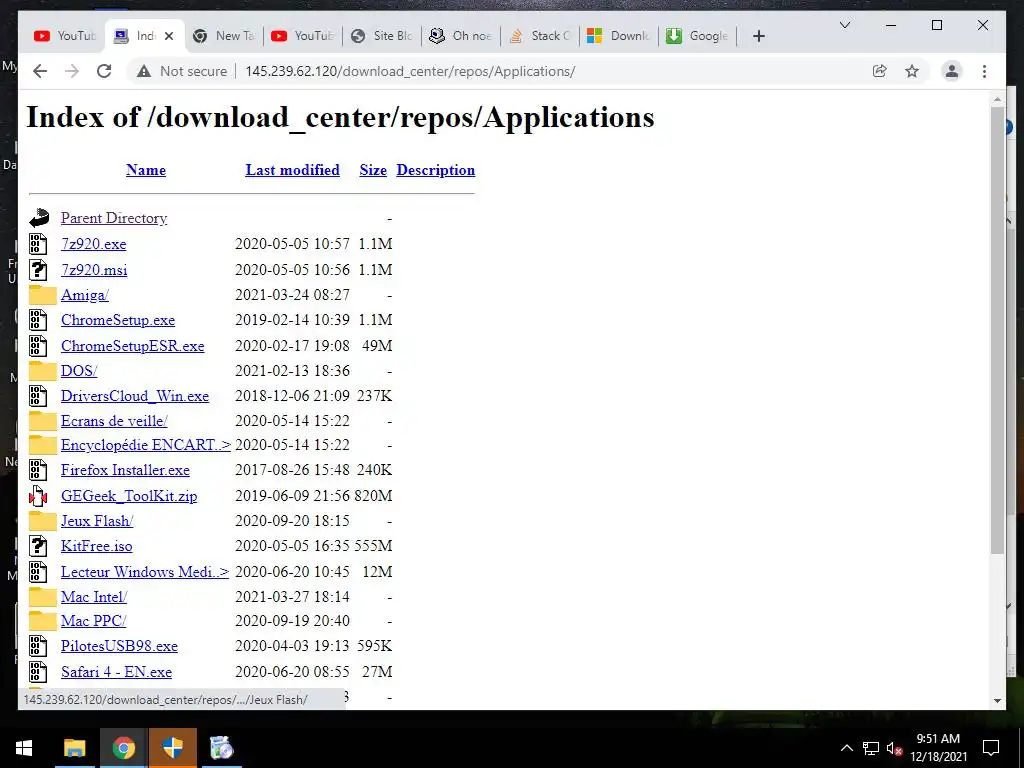Click the Not secure warning icon
This screenshot has height=768, width=1024.
click(144, 71)
